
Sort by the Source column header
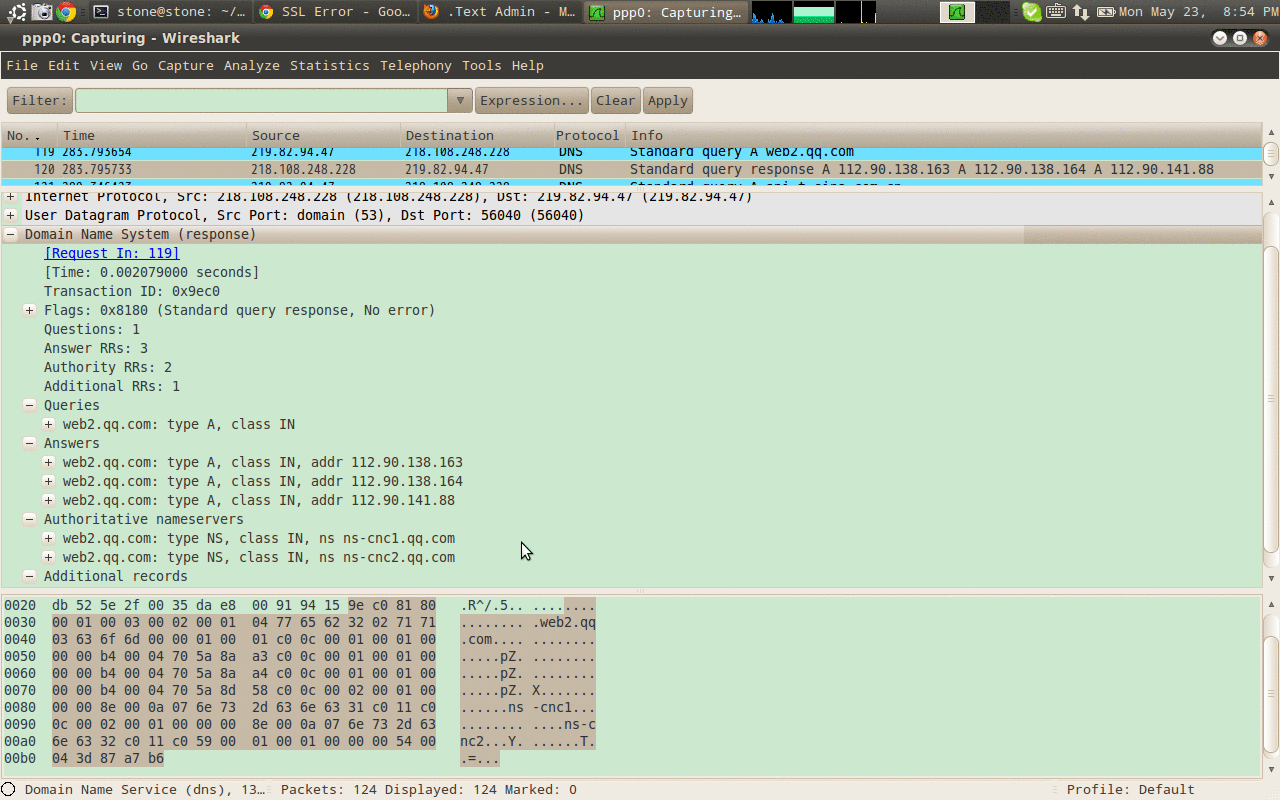click(323, 135)
